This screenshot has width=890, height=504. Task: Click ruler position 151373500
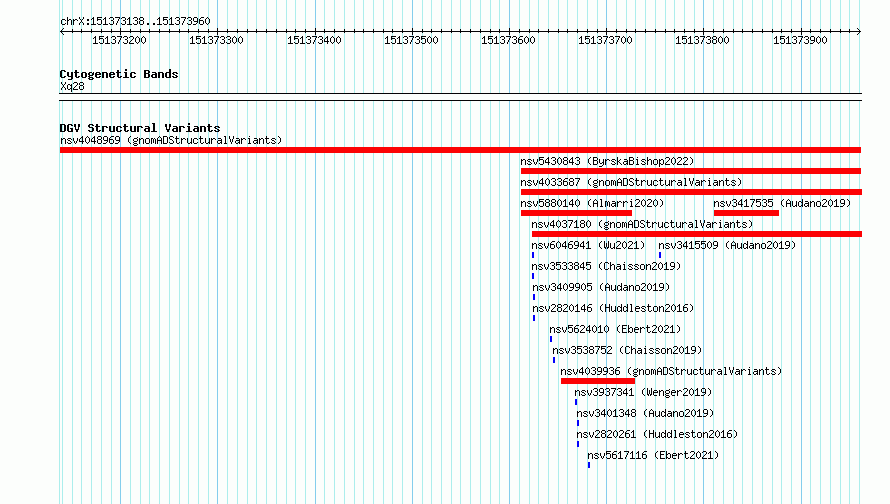411,40
